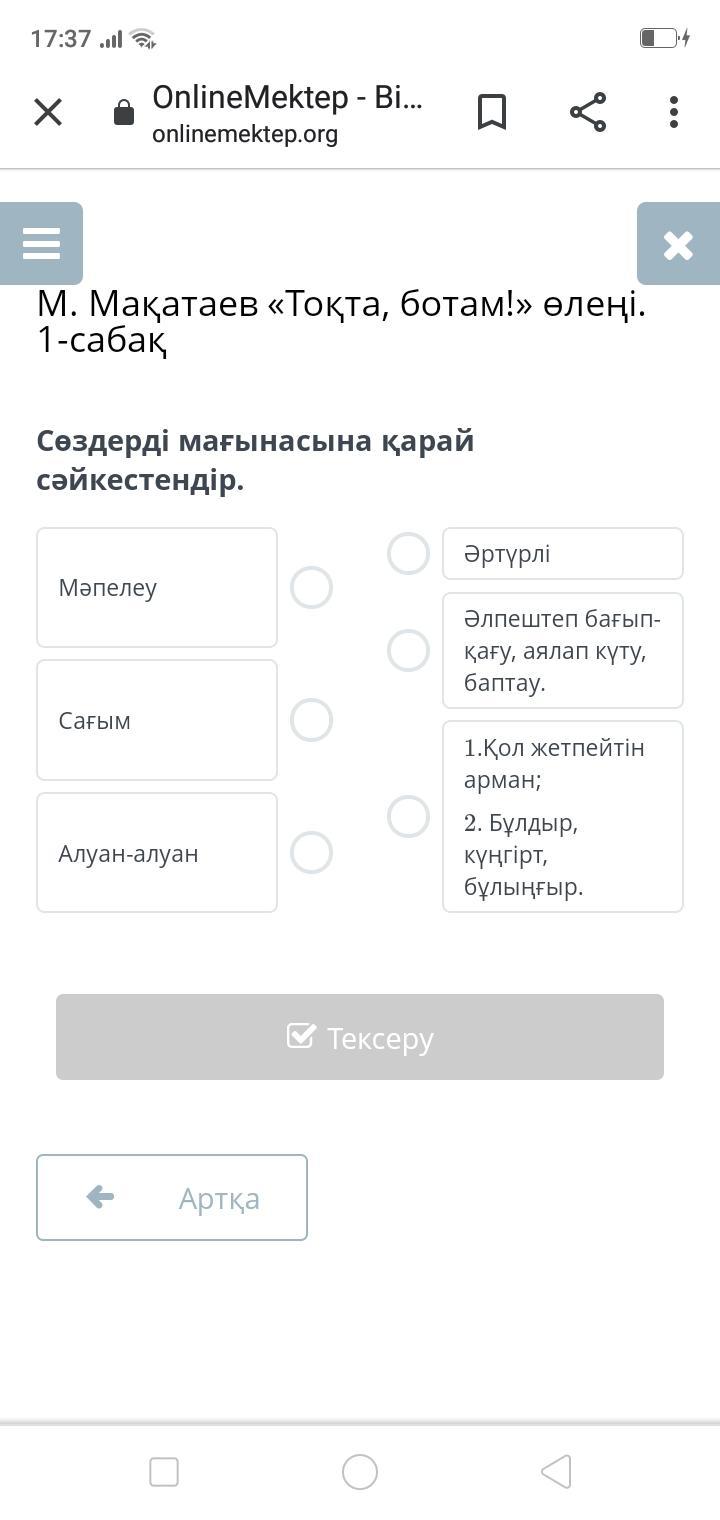This screenshot has width=720, height=1520.
Task: Open the hamburger menu icon
Action: pos(41,244)
